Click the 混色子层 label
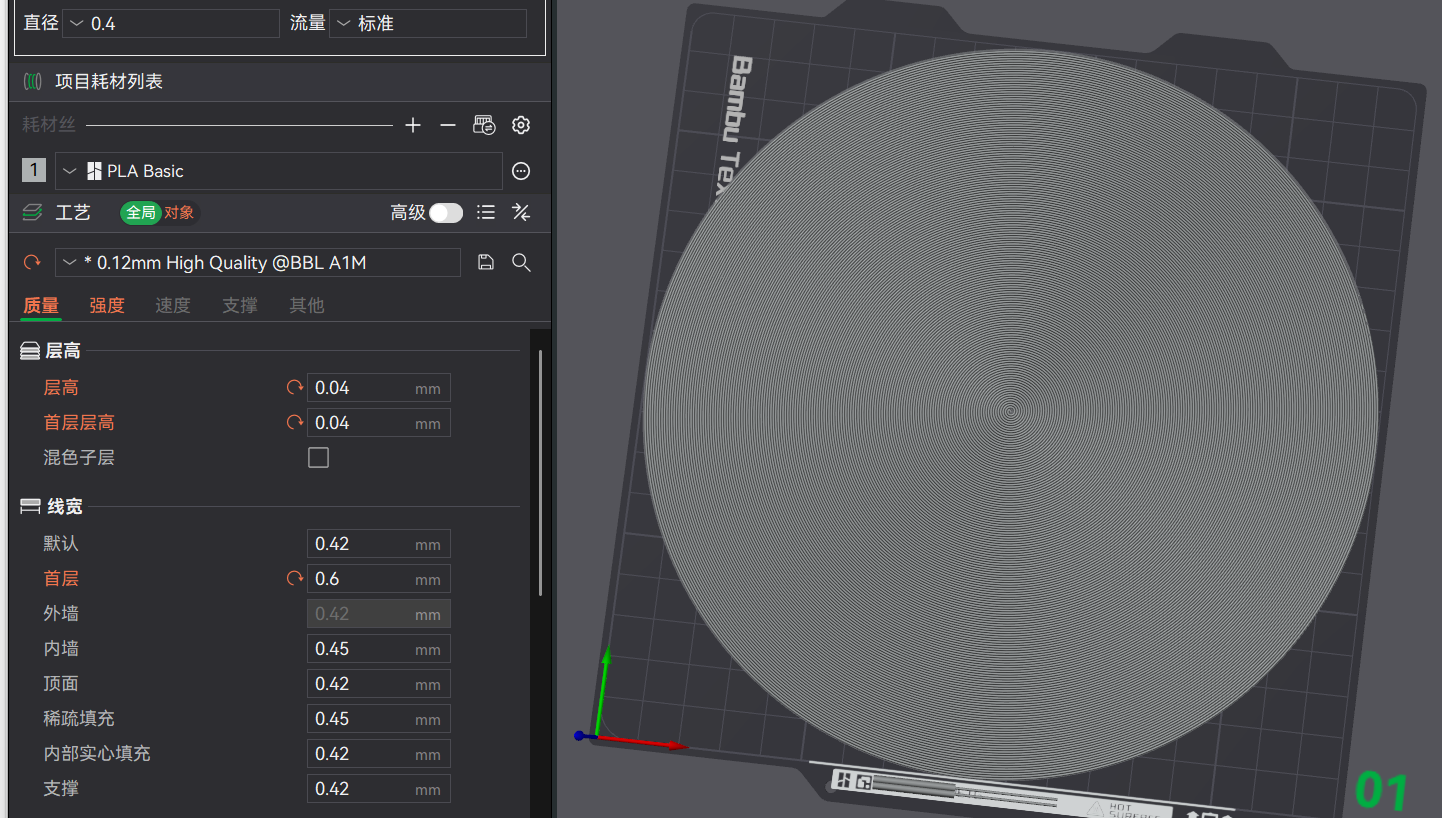The height and width of the screenshot is (818, 1442). click(x=79, y=457)
